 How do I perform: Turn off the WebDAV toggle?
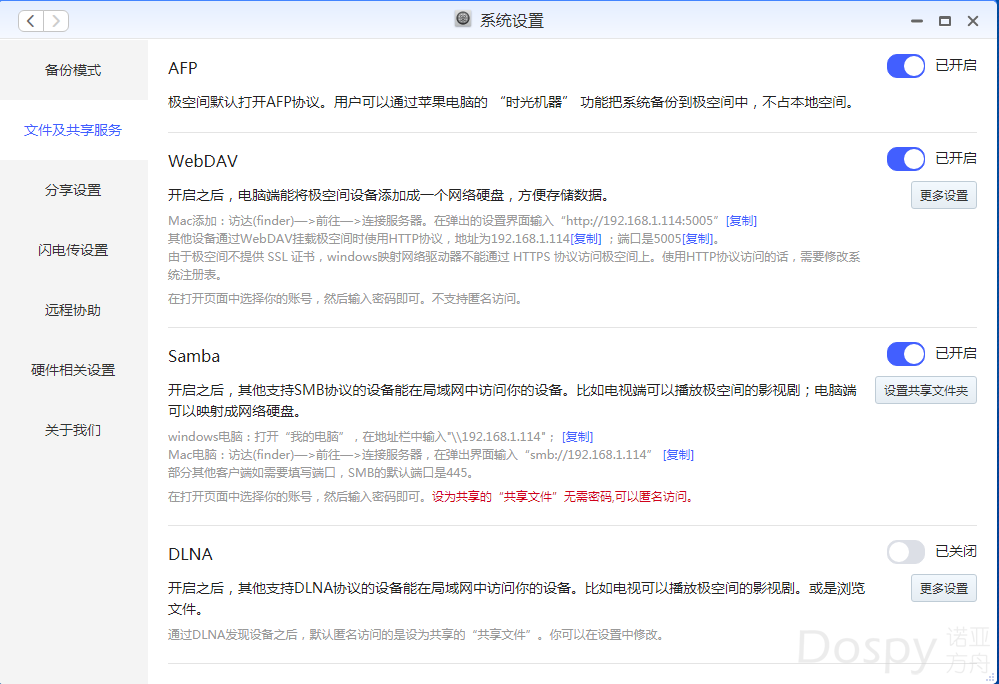pos(906,158)
